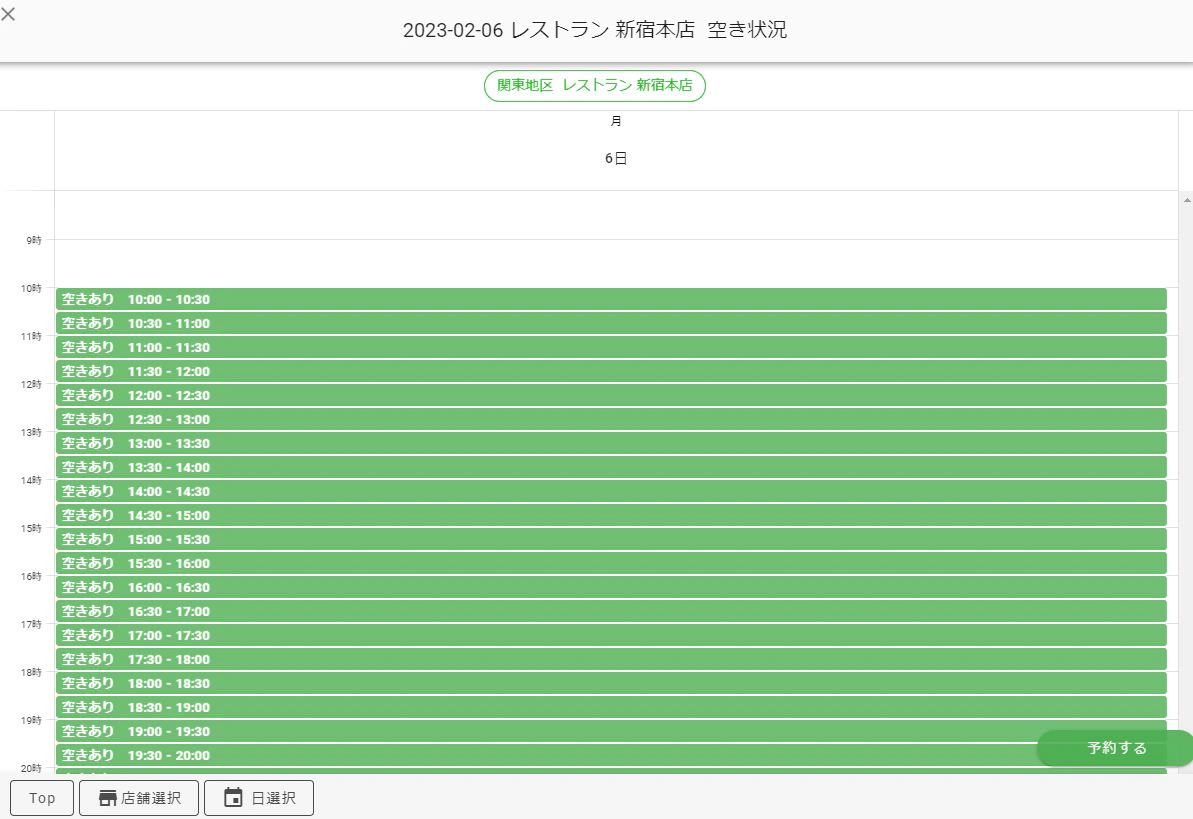Close the availability dialog with the X icon
Image resolution: width=1193 pixels, height=819 pixels.
(8, 14)
